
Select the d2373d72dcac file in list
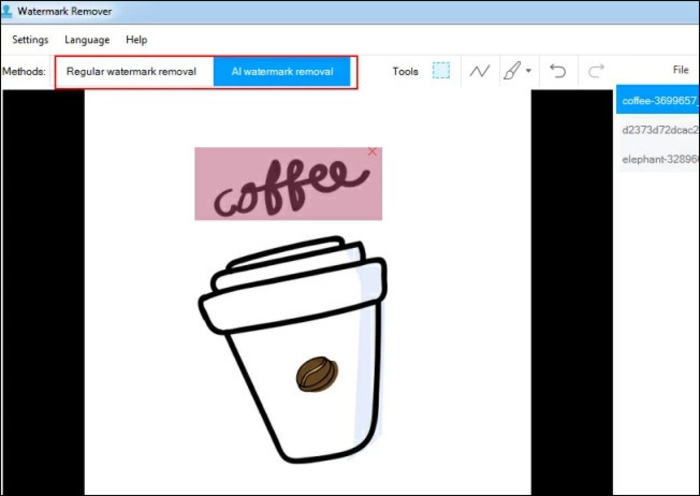[x=658, y=130]
